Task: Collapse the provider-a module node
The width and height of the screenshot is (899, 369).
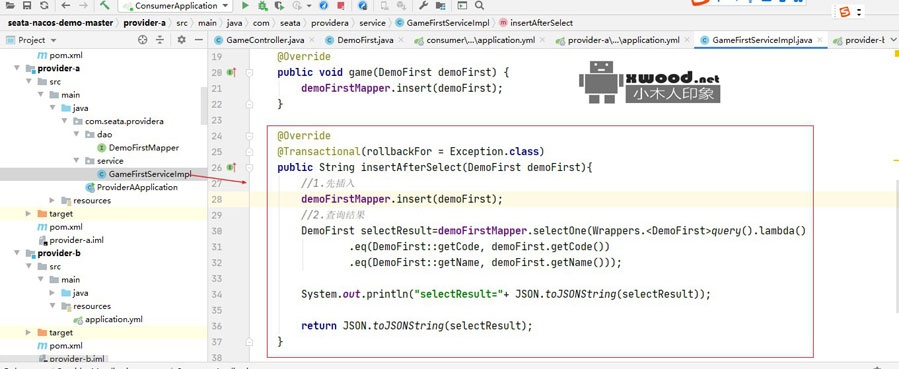Action: tap(17, 69)
